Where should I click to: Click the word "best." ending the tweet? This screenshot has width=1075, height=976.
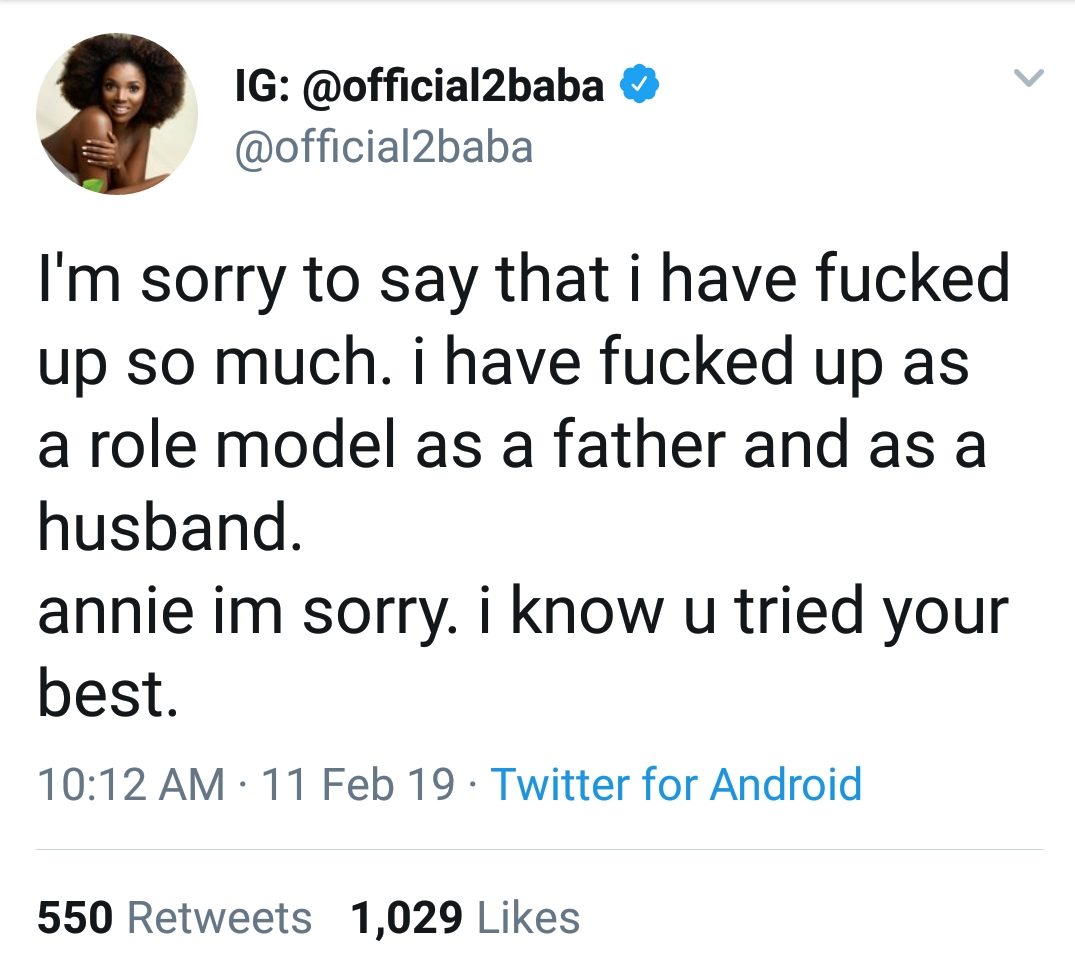[x=108, y=694]
